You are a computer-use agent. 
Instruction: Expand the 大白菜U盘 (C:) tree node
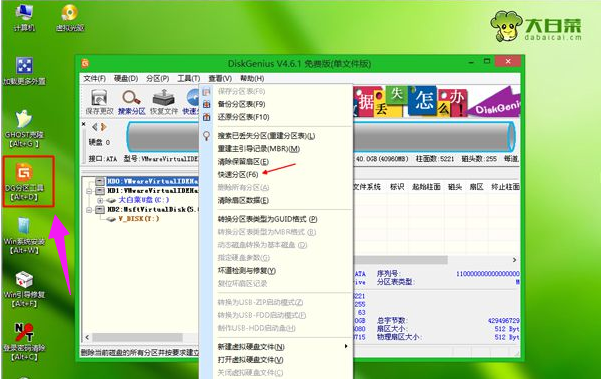click(100, 200)
